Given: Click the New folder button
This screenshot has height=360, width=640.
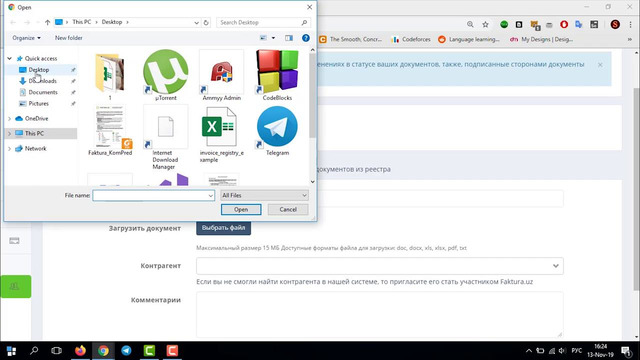Looking at the screenshot, I should click(69, 38).
